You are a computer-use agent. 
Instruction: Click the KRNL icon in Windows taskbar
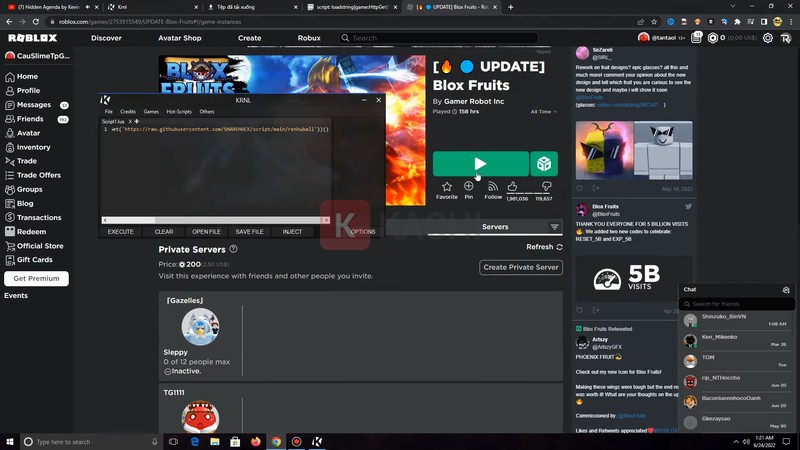[317, 441]
